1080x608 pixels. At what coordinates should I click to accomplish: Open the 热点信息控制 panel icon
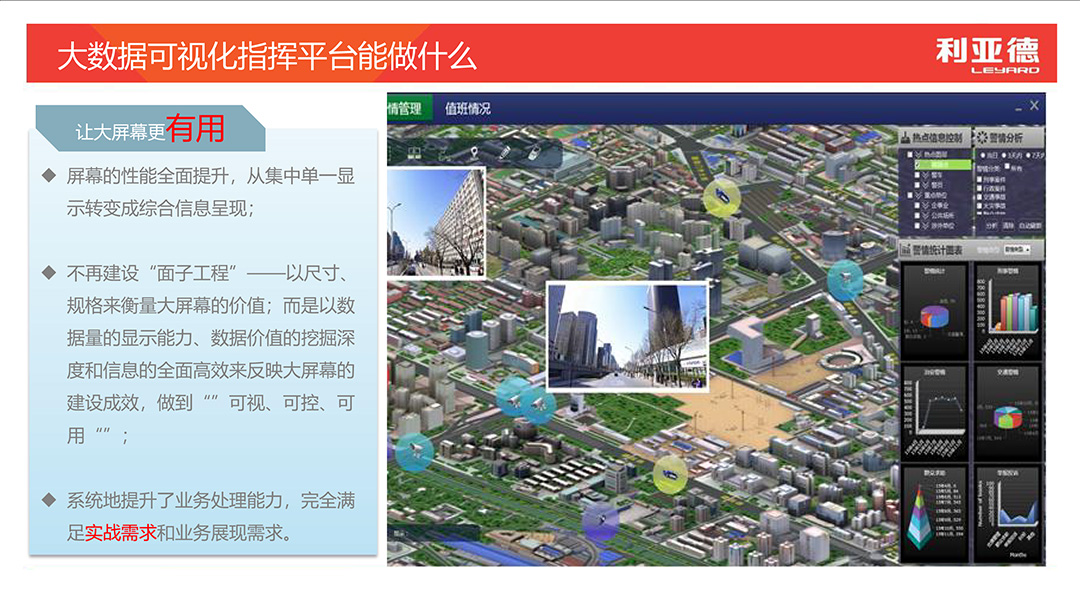pos(905,137)
